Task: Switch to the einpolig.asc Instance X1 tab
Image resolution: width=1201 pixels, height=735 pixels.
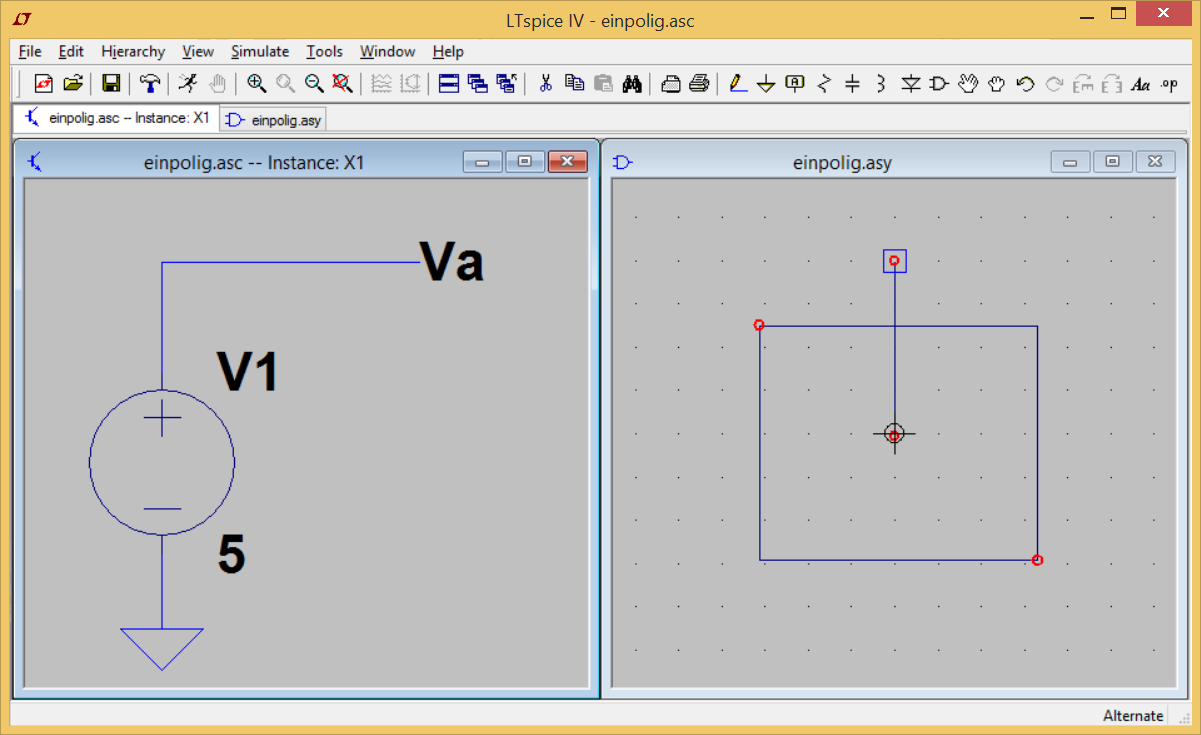Action: click(x=117, y=118)
